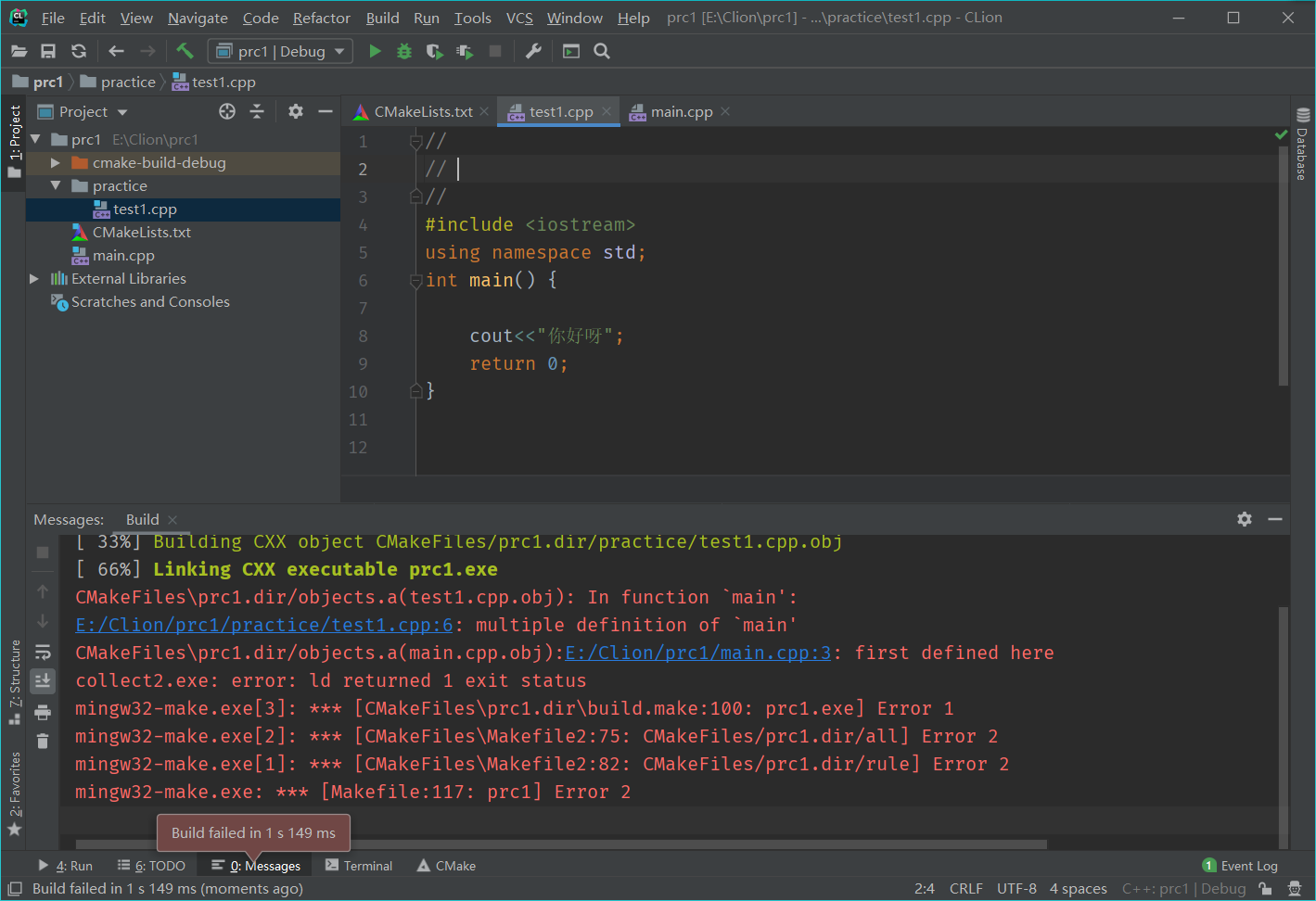Toggle scroll-to-end in the build output
Viewport: 1316px width, 901px height.
[42, 680]
